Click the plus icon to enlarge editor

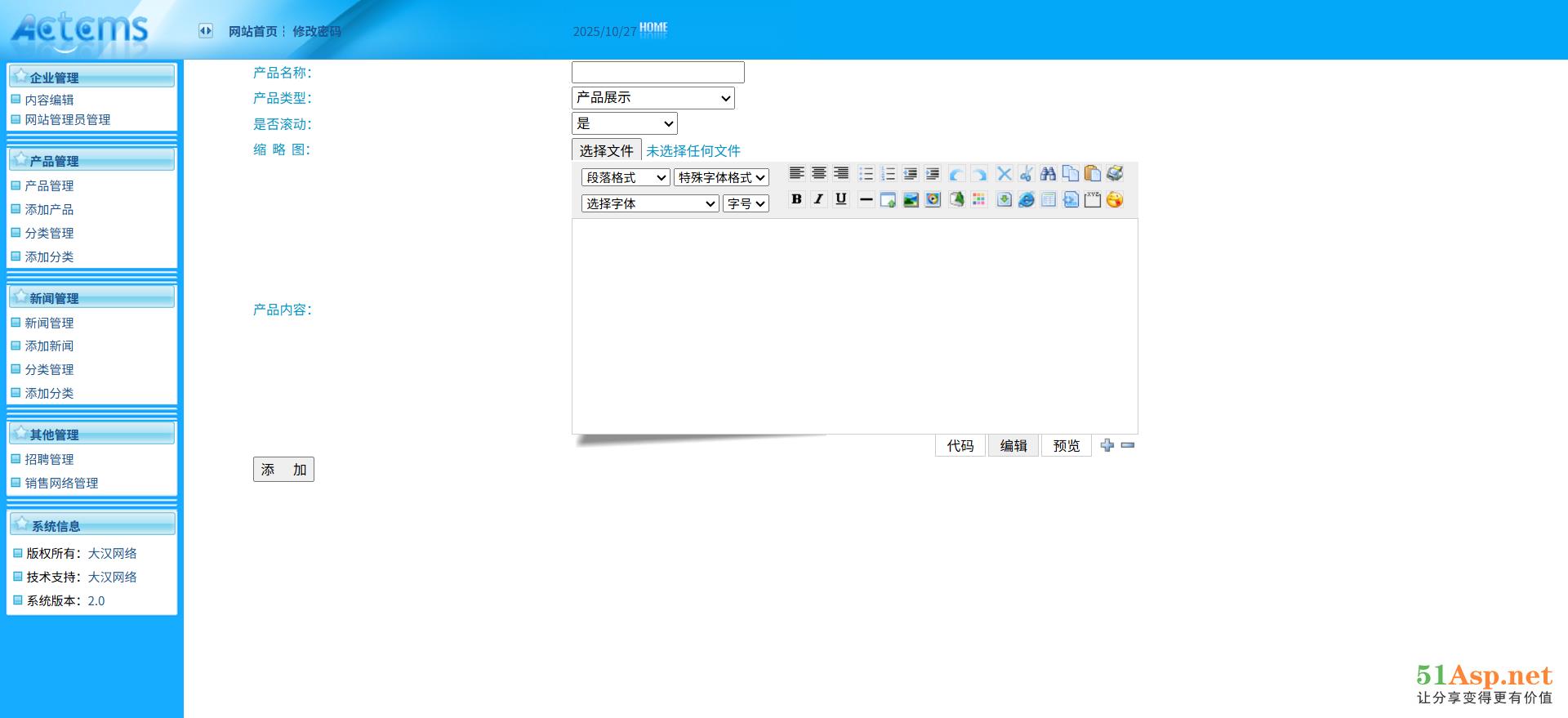(x=1107, y=445)
